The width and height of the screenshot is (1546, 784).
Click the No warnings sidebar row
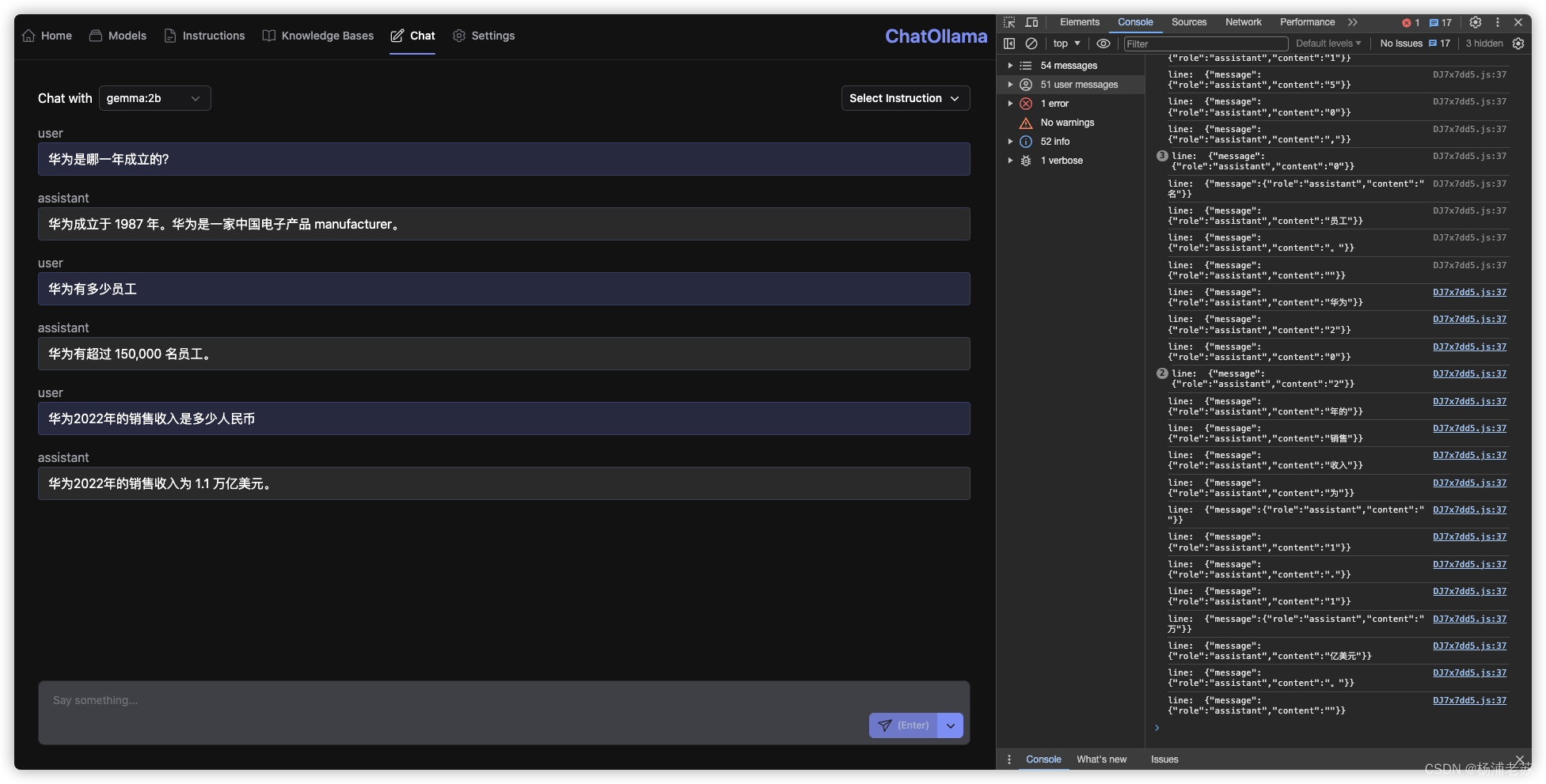tap(1070, 123)
